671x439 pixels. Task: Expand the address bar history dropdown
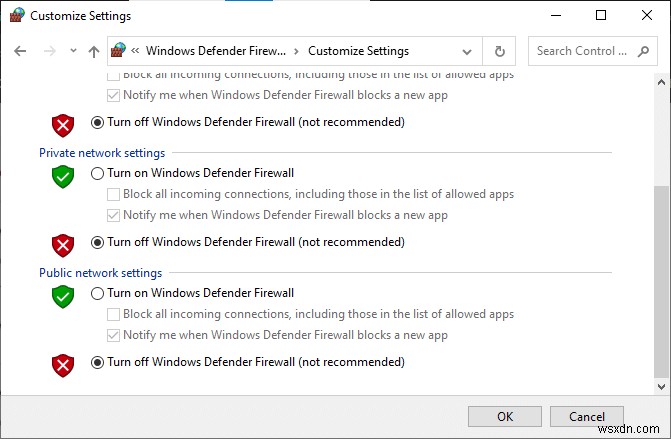tap(467, 51)
